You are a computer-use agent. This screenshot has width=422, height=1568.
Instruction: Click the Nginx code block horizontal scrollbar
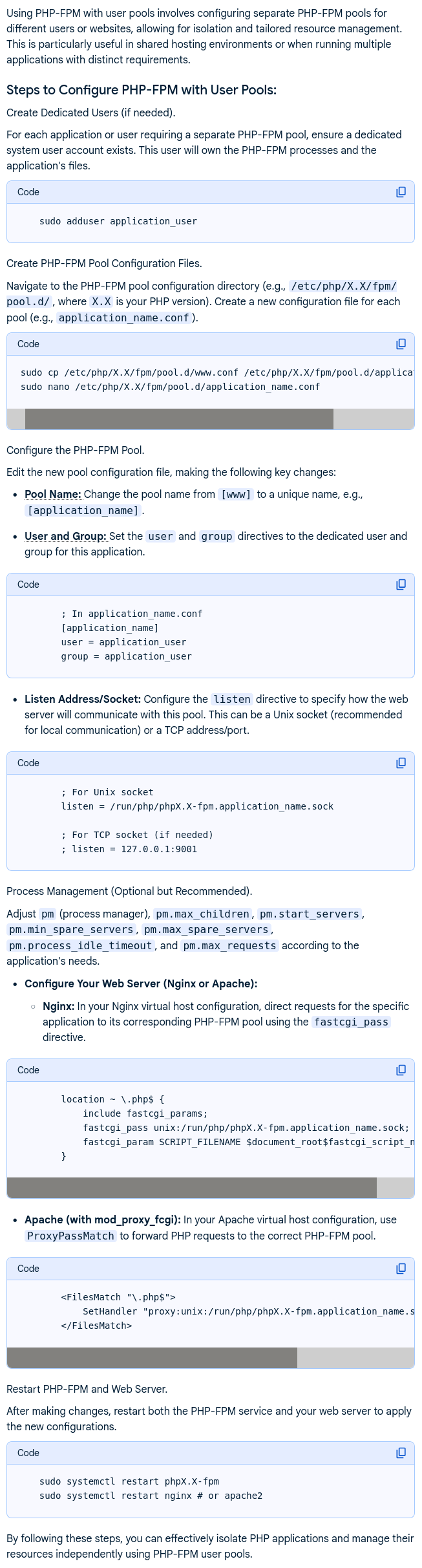pos(191,1188)
